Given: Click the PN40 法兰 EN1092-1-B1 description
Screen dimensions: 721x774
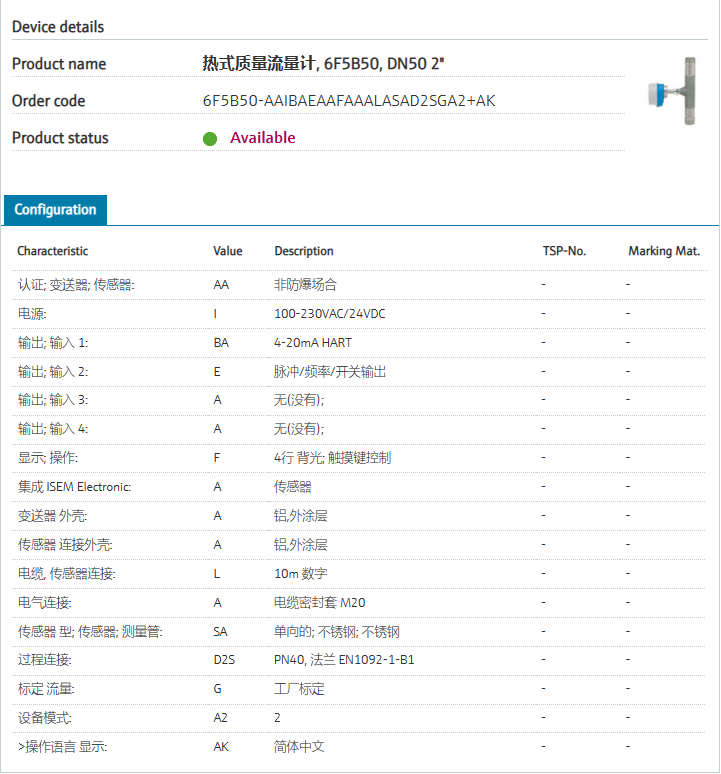Looking at the screenshot, I should (344, 661).
